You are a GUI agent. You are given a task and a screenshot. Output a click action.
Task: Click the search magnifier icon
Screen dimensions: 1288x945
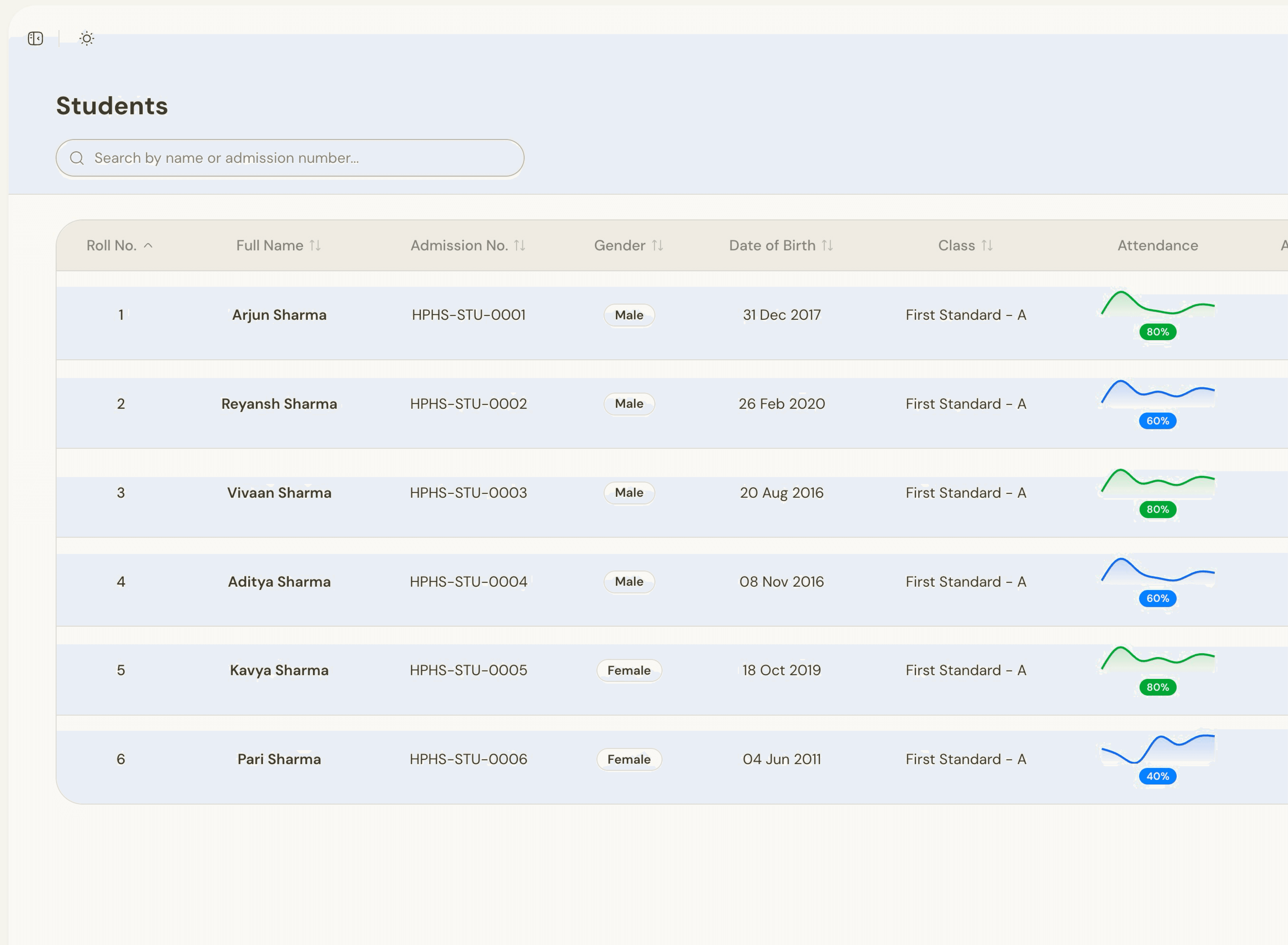[x=77, y=158]
